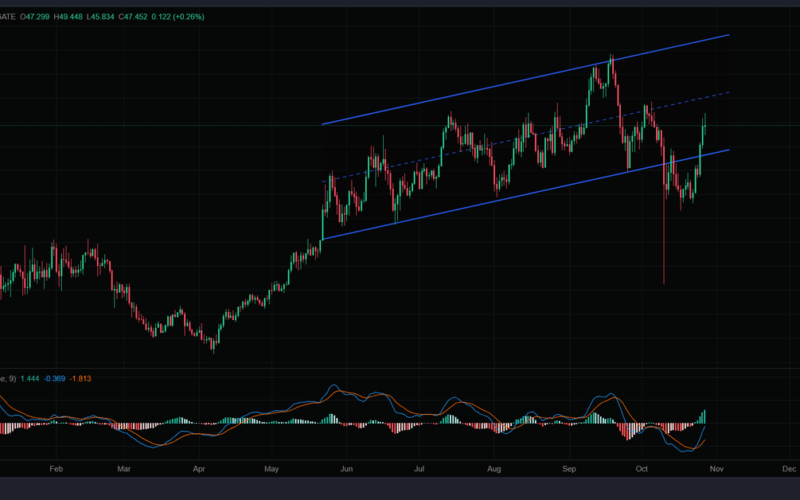Click the Dec label on time axis
Screen dimensions: 800x500
point(787,467)
